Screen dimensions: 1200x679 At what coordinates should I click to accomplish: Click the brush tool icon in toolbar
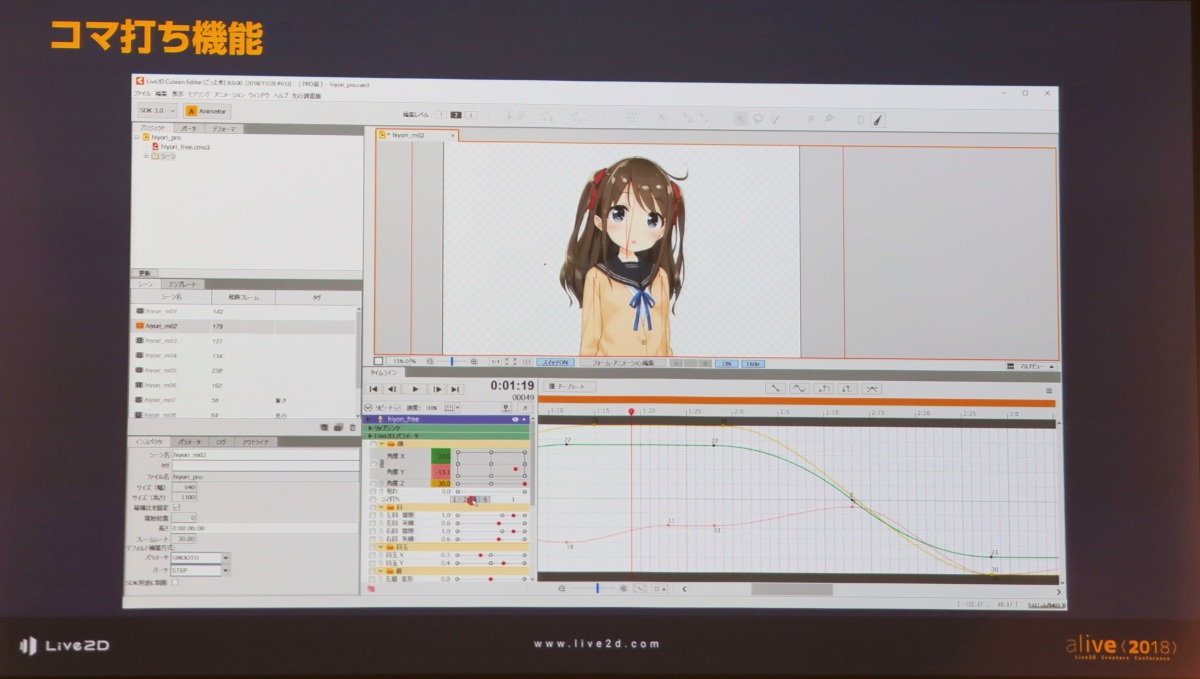pos(877,119)
